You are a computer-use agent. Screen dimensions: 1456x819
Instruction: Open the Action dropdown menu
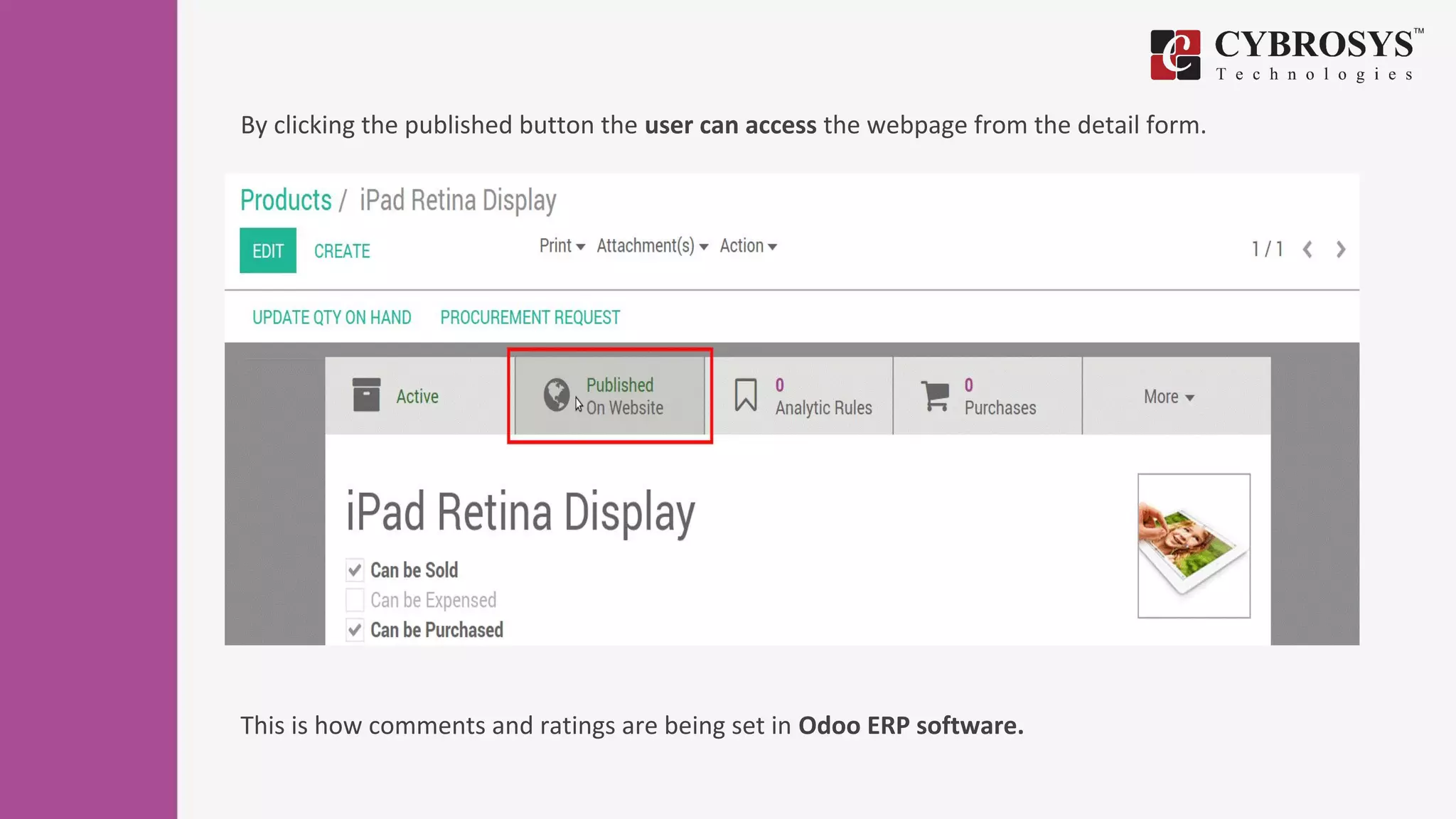[748, 246]
